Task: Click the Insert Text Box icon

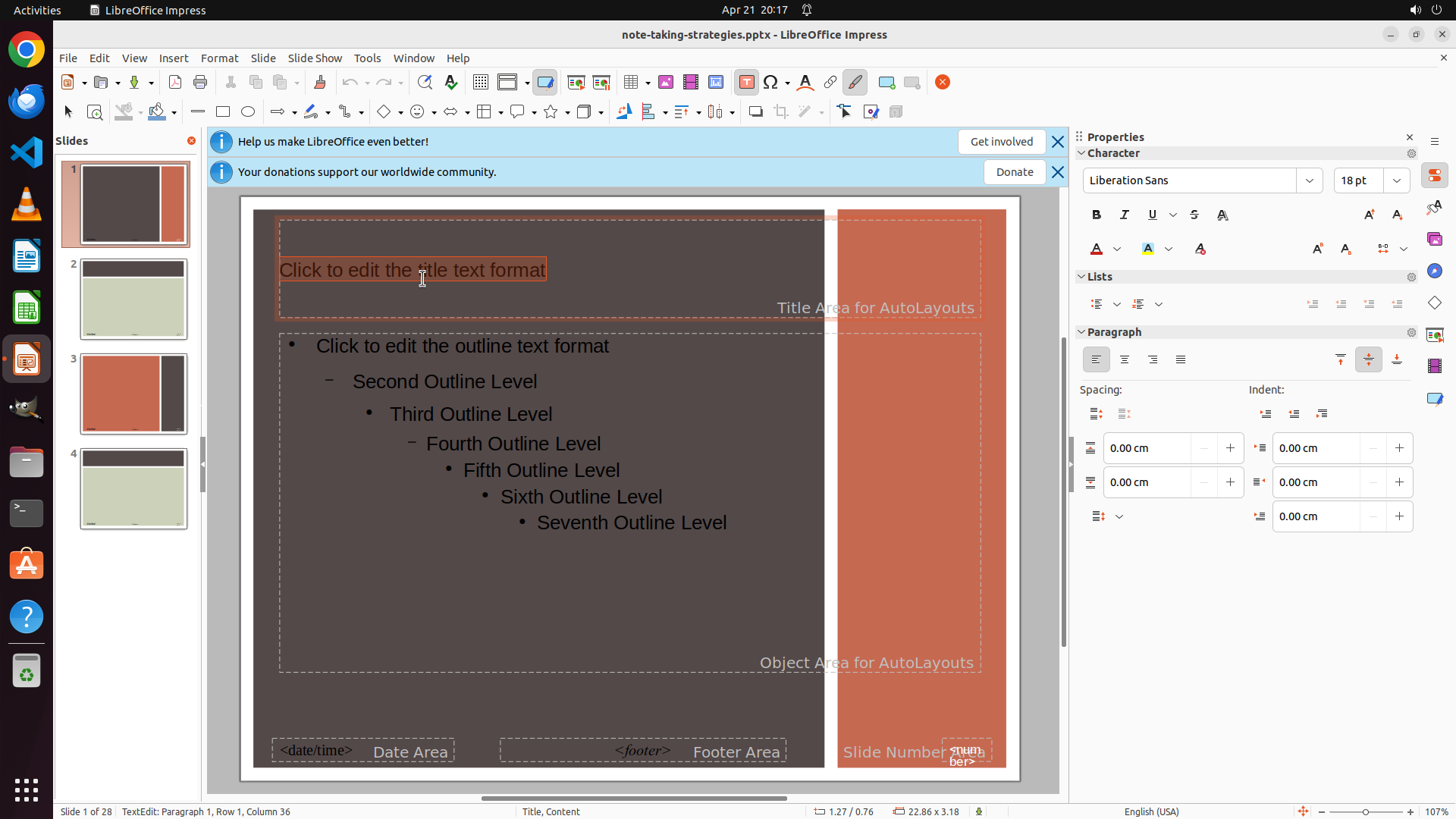Action: [x=746, y=83]
